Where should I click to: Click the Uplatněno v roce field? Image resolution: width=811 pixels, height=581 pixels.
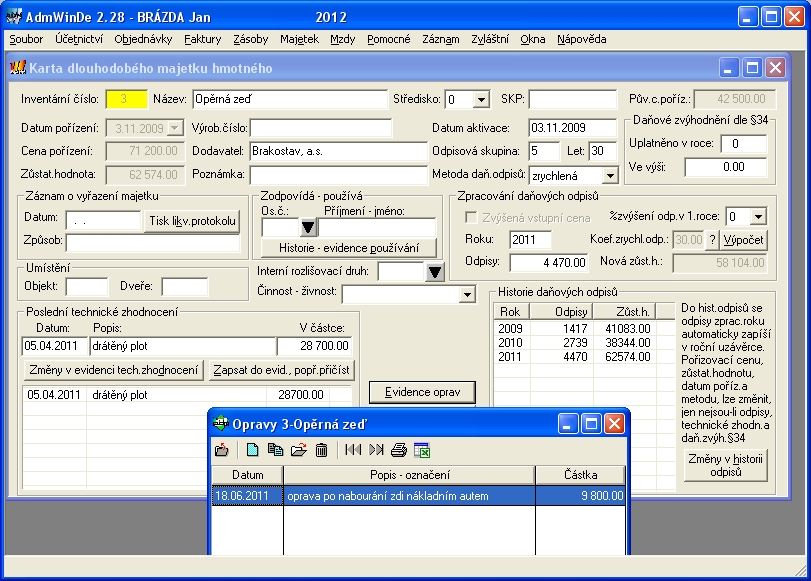[x=743, y=143]
